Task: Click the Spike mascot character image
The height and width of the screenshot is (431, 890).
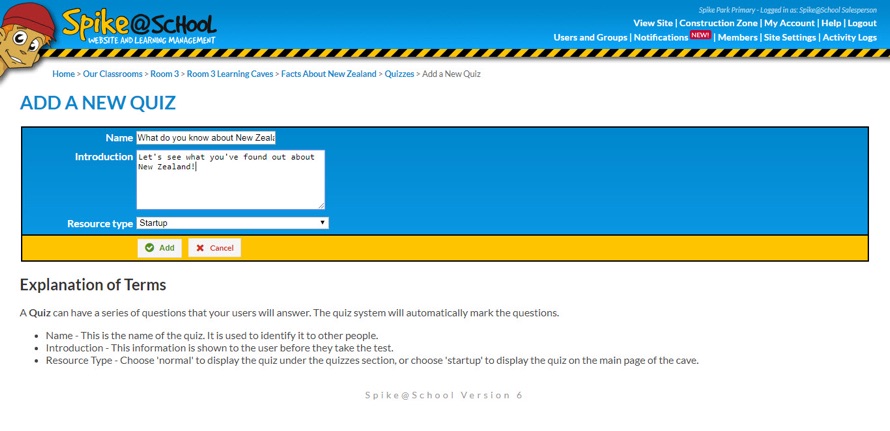Action: (26, 39)
